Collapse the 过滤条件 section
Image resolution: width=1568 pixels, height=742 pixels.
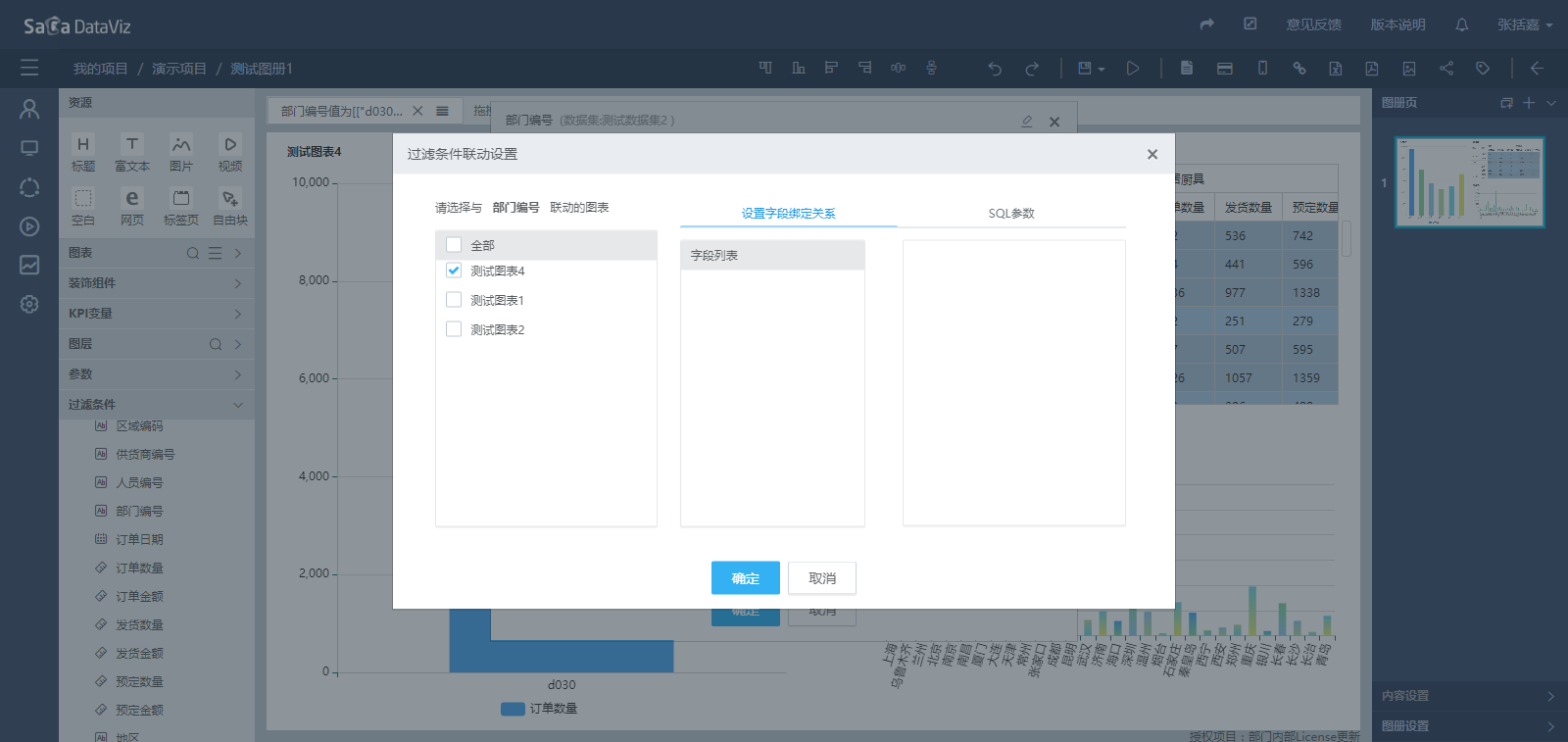[157, 405]
